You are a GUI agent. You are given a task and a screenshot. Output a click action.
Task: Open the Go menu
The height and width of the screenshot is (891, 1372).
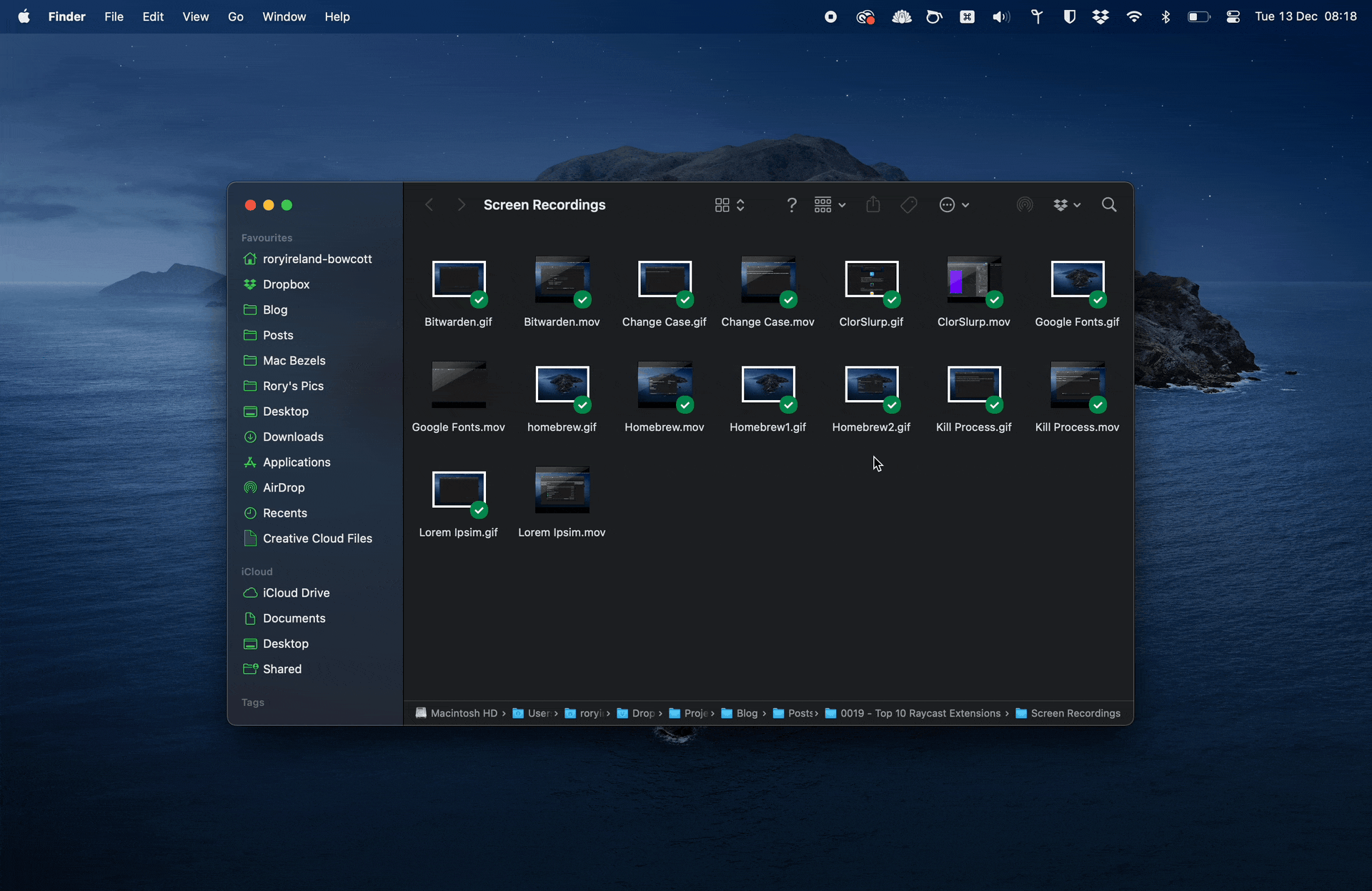coord(236,16)
